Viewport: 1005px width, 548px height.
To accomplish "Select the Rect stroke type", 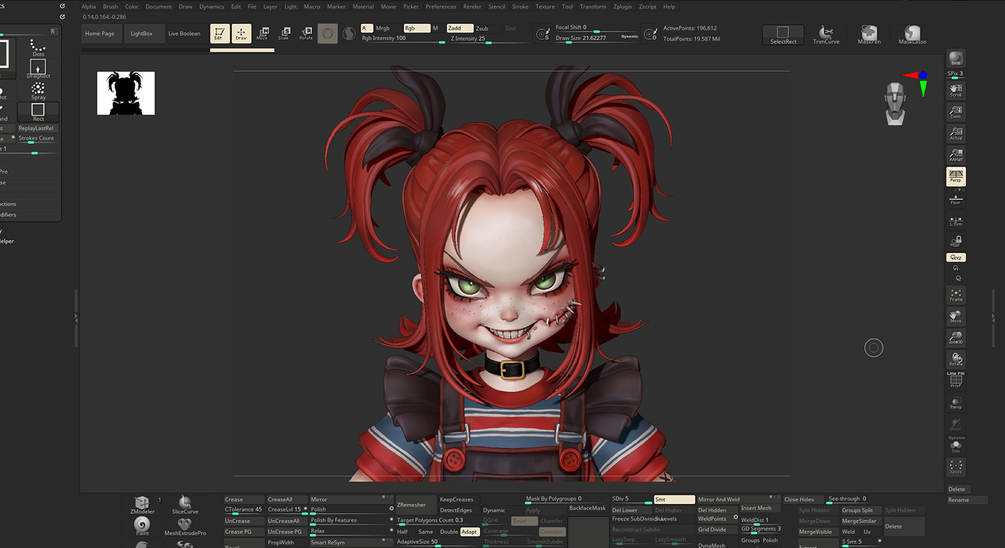I will [38, 112].
